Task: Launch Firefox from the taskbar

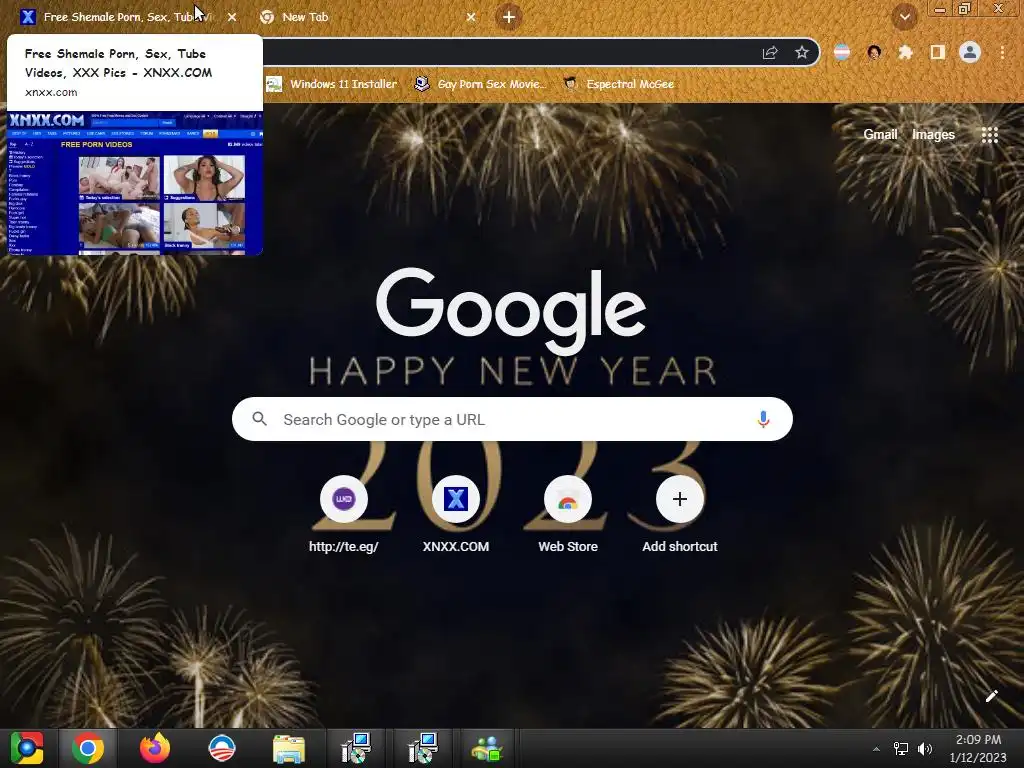Action: point(155,748)
